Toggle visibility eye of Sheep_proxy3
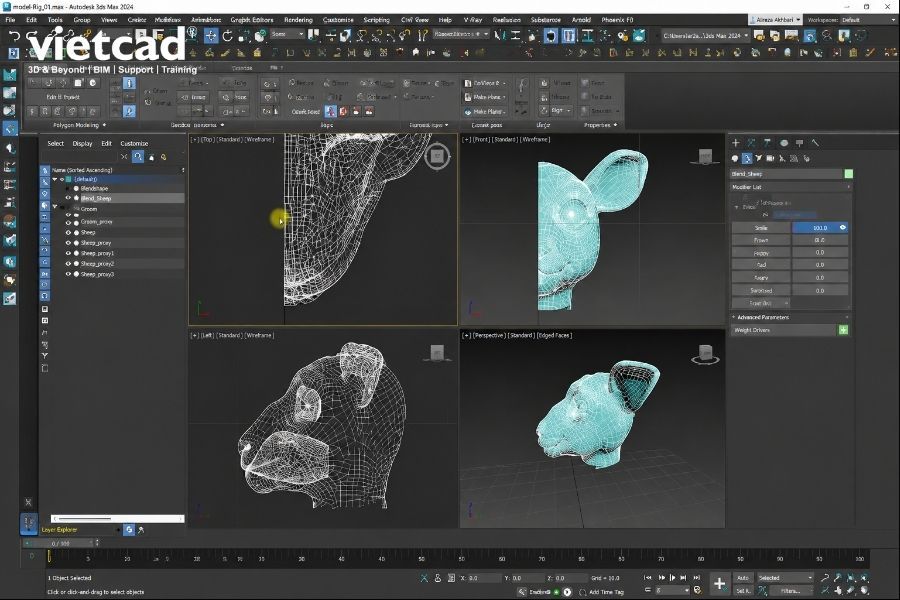Viewport: 900px width, 600px height. tap(68, 274)
